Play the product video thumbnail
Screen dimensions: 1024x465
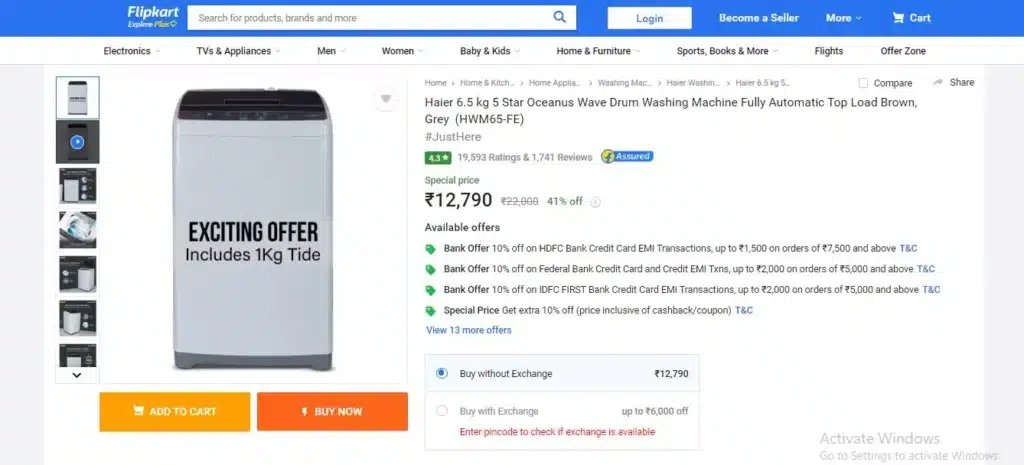coord(77,142)
